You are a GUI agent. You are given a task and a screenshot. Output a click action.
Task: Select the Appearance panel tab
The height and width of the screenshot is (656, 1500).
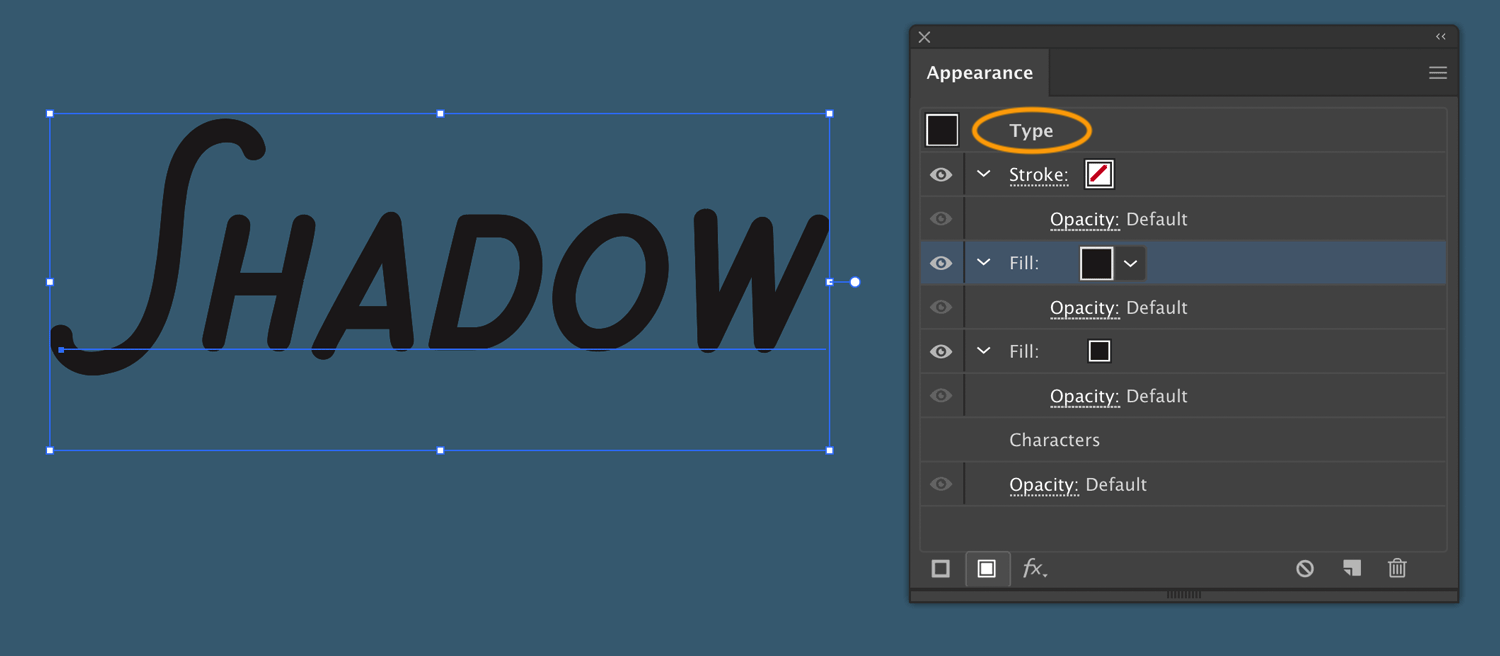980,72
